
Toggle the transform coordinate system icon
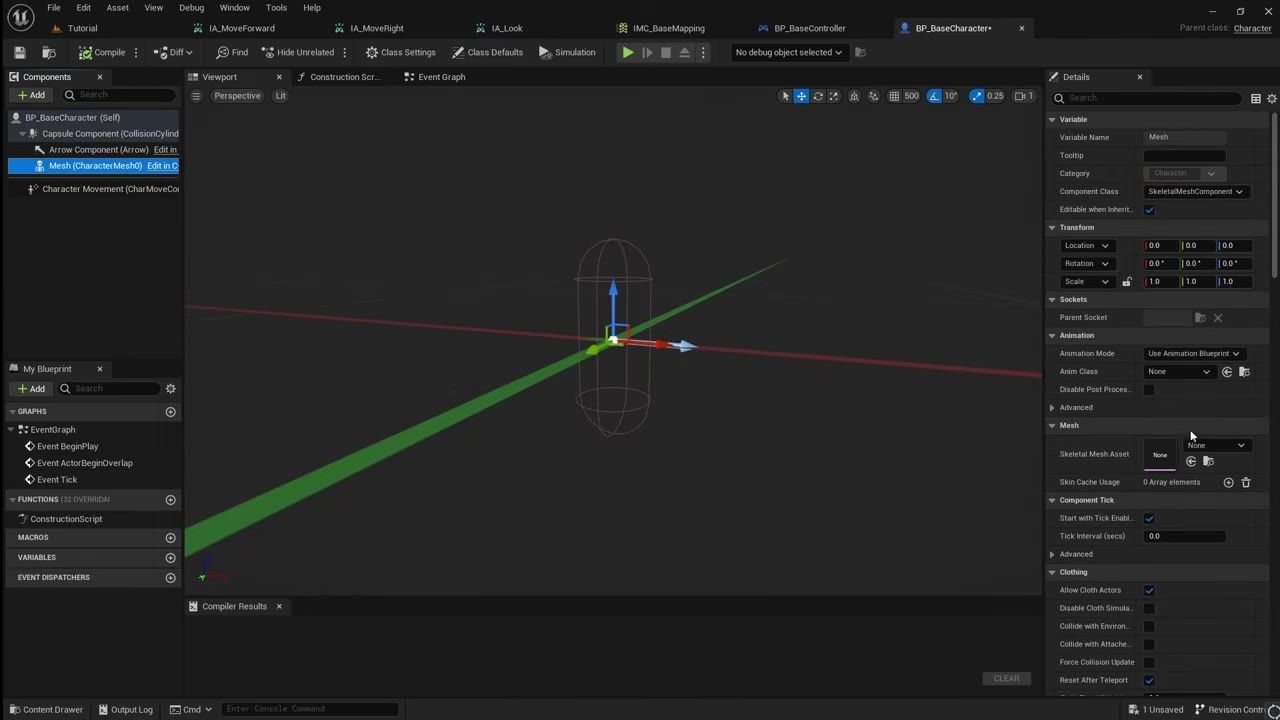click(x=854, y=96)
